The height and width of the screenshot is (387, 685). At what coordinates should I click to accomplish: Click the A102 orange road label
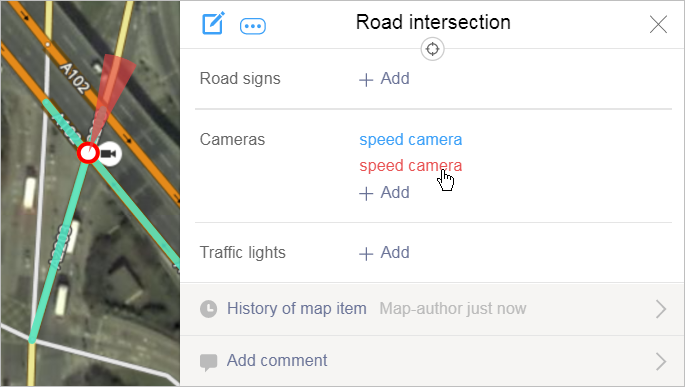pos(74,77)
